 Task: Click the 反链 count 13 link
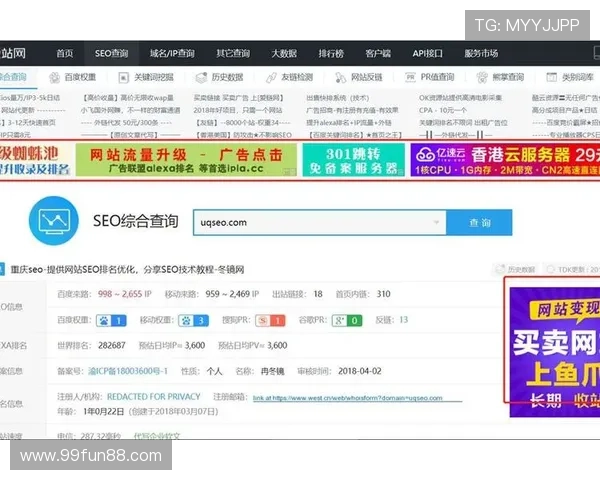tap(404, 320)
